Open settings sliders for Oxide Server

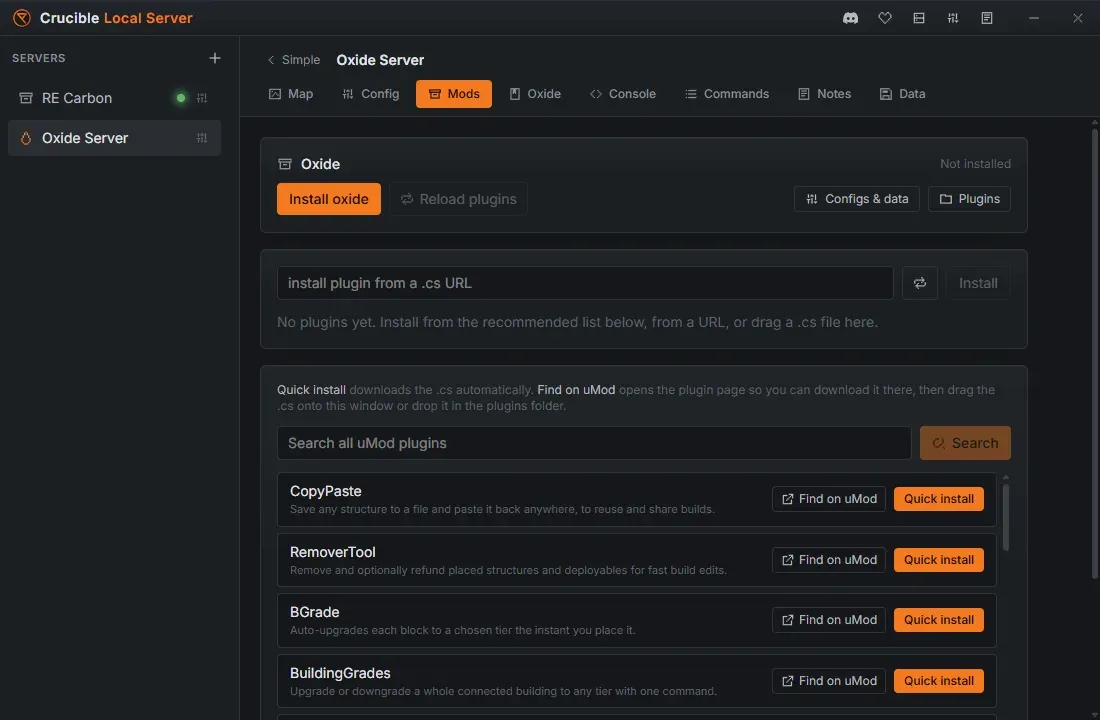pyautogui.click(x=202, y=138)
